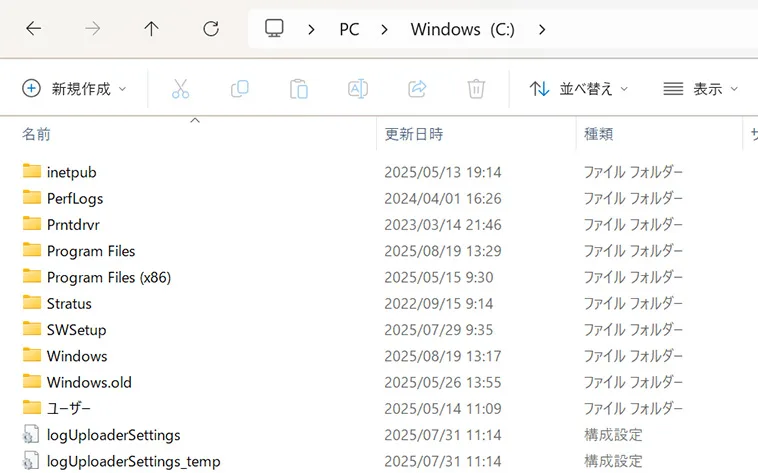Click the Share icon in toolbar
Image resolution: width=758 pixels, height=473 pixels.
(417, 89)
